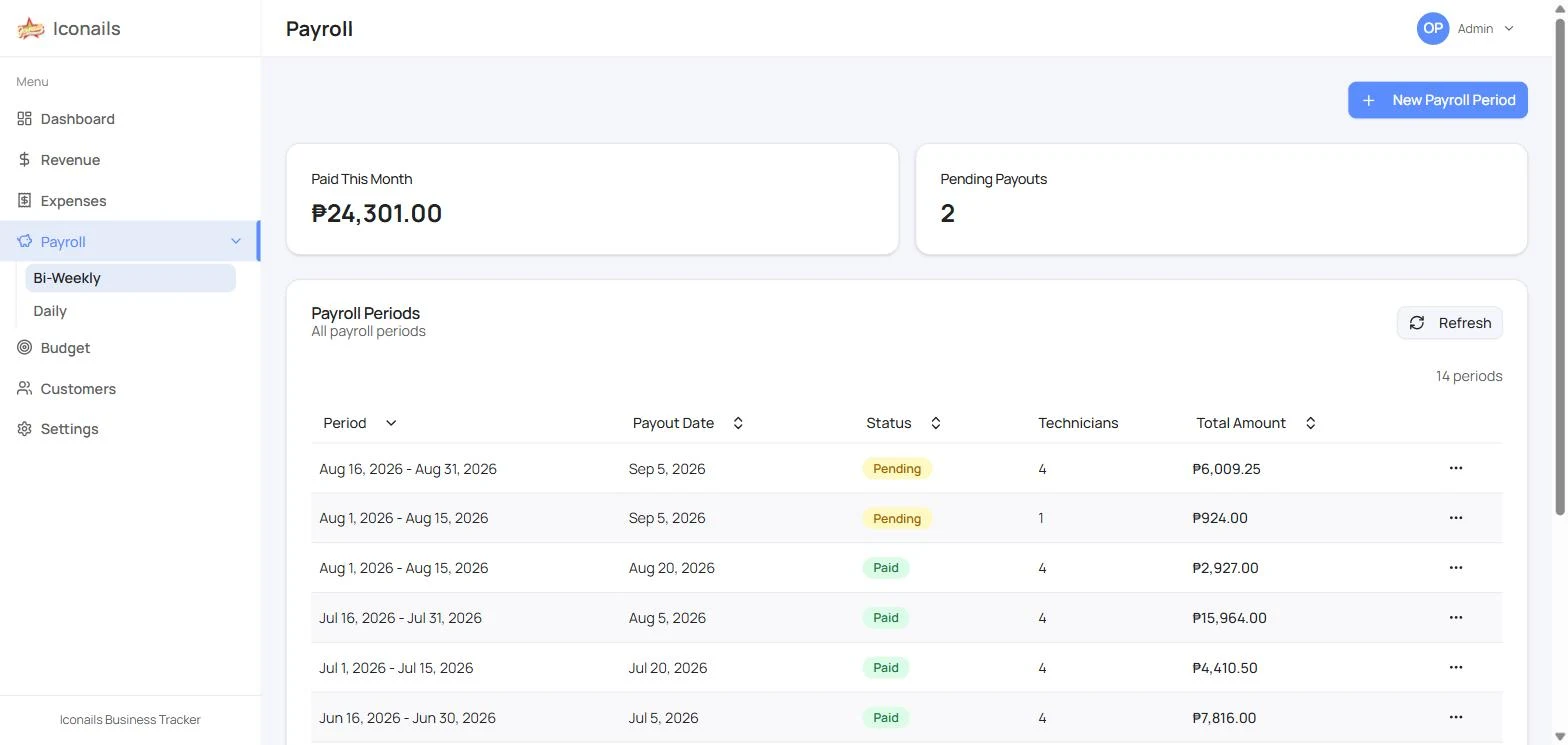Sort by Period column header
The height and width of the screenshot is (745, 1568).
[x=360, y=423]
